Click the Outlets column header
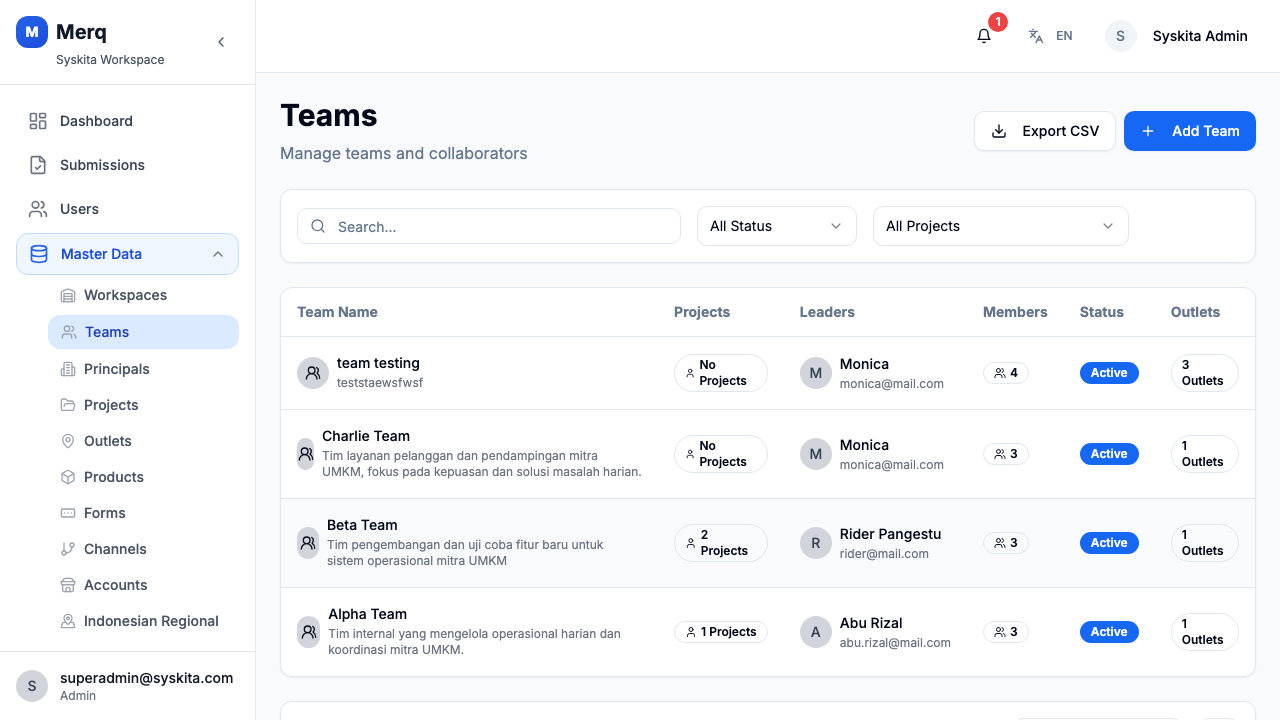Screen dimensions: 1280x720 1195,312
